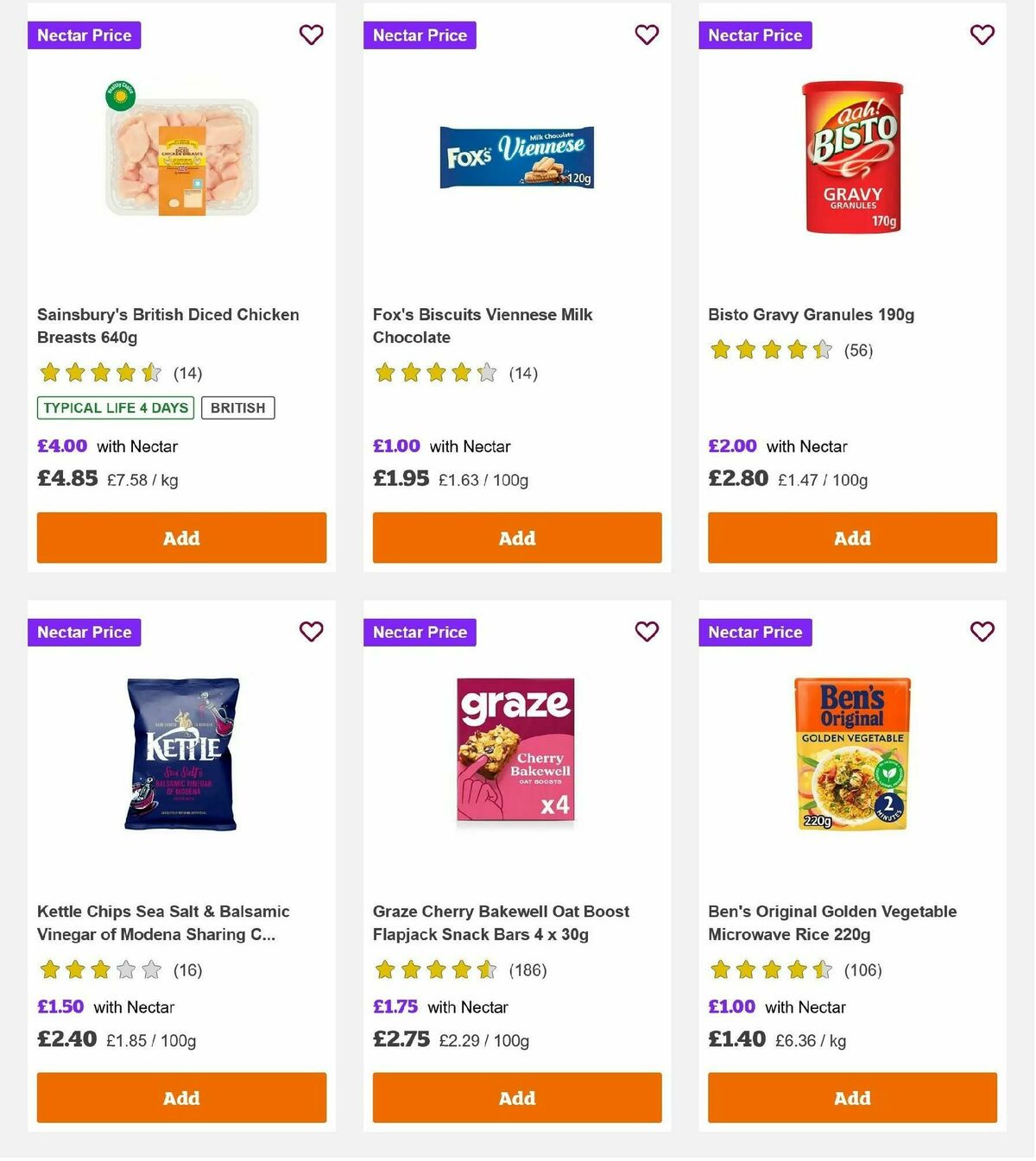The image size is (1036, 1161).
Task: Add the Bisto Gravy Granules to trolley
Action: 851,538
